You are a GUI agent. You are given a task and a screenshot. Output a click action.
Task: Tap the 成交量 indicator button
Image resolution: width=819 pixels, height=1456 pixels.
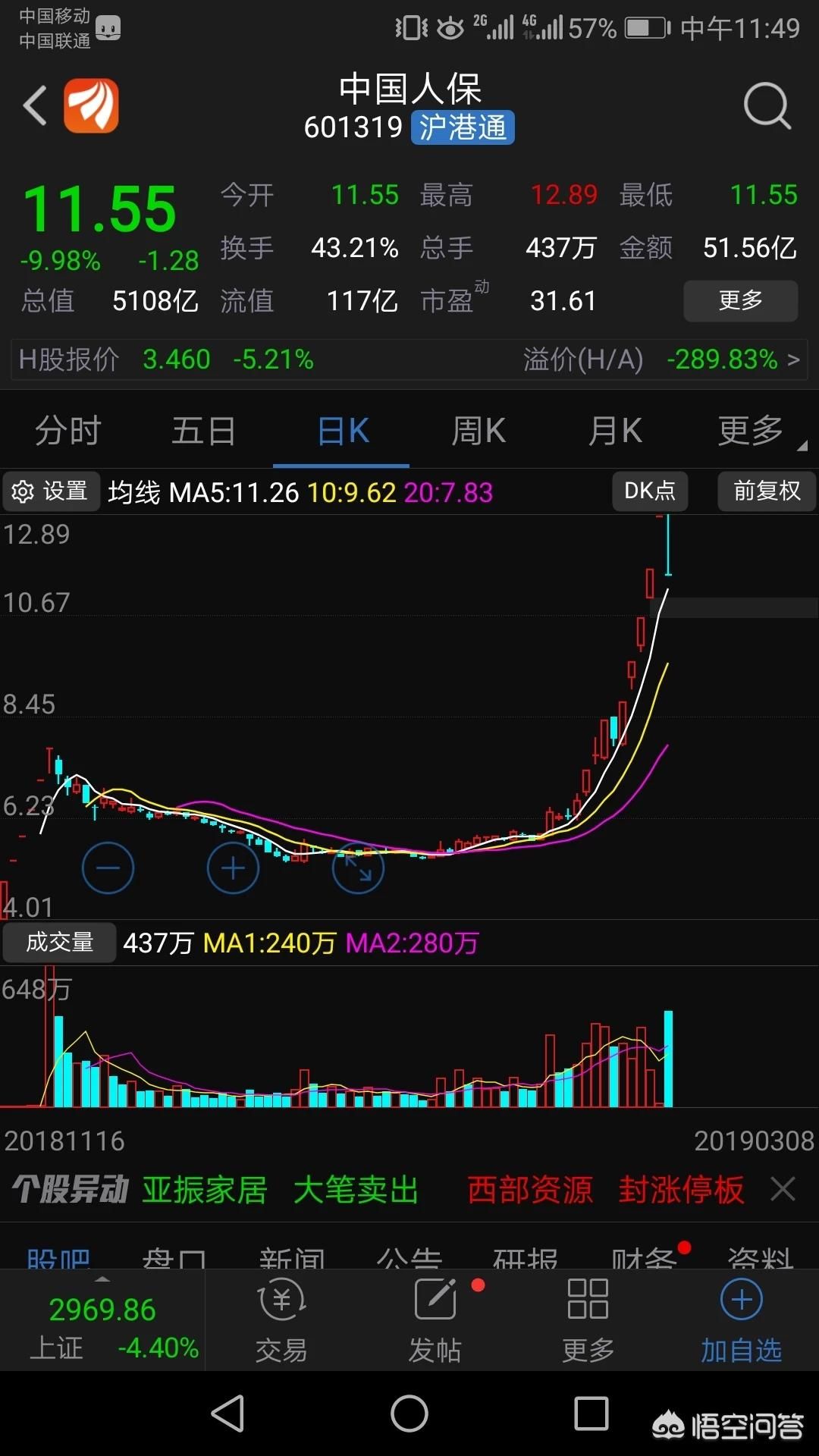(x=59, y=943)
